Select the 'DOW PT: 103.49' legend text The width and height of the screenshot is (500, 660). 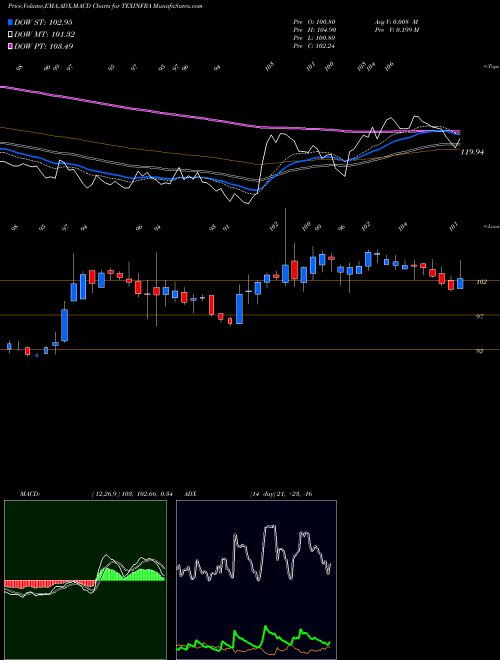(44, 46)
